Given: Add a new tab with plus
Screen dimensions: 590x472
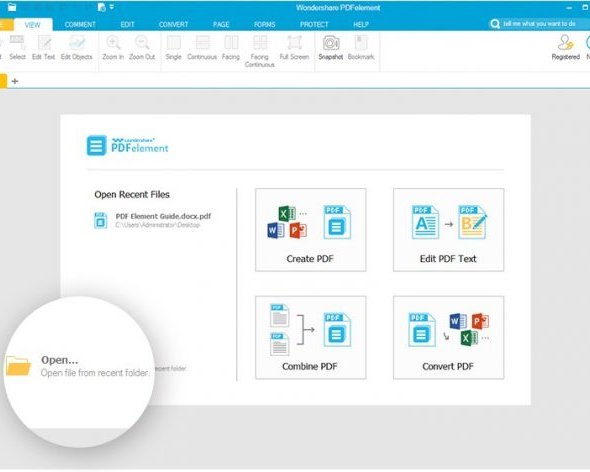Looking at the screenshot, I should (15, 81).
